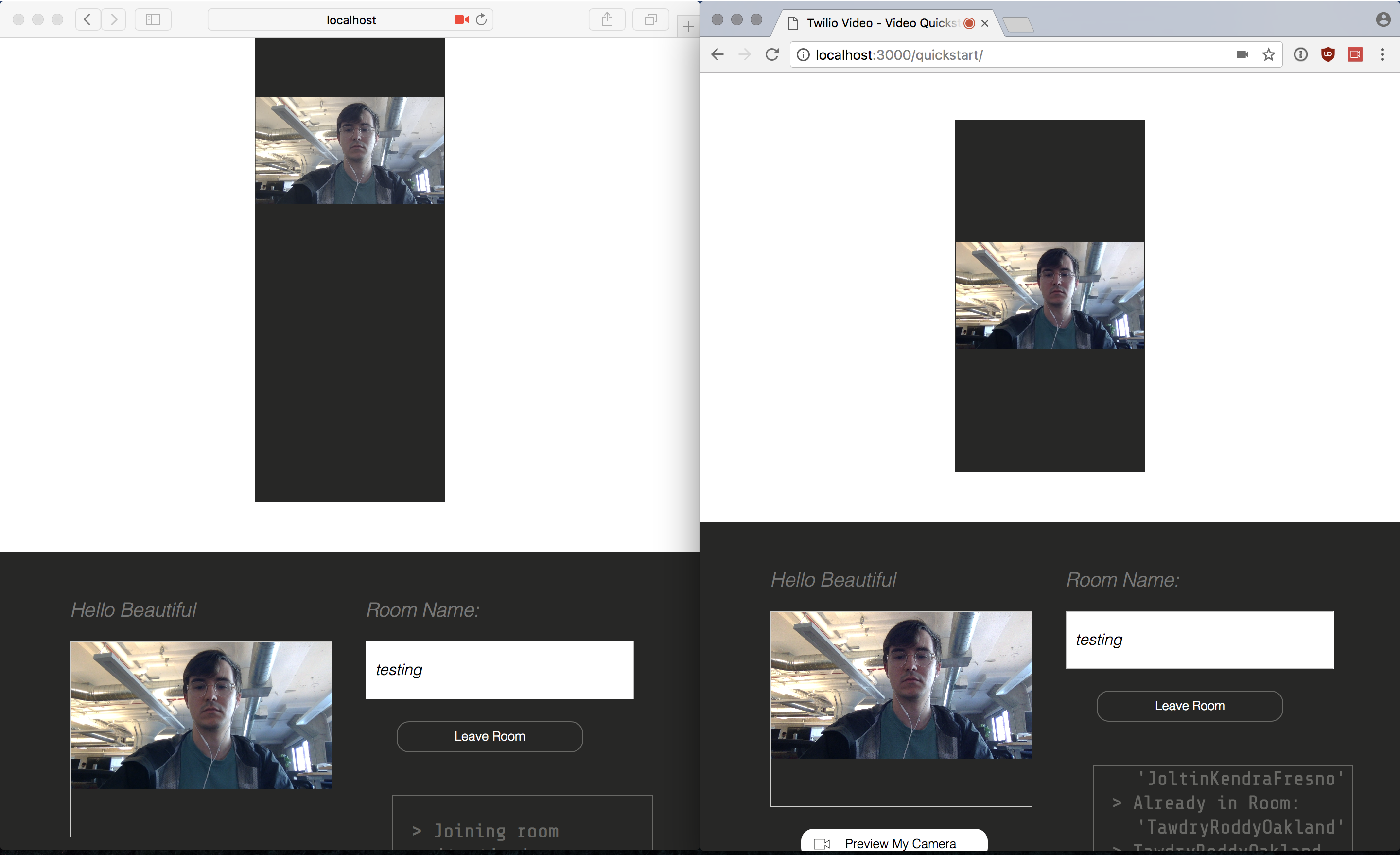The image size is (1400, 855).
Task: Open the Chrome three-dot menu
Action: 1382,54
